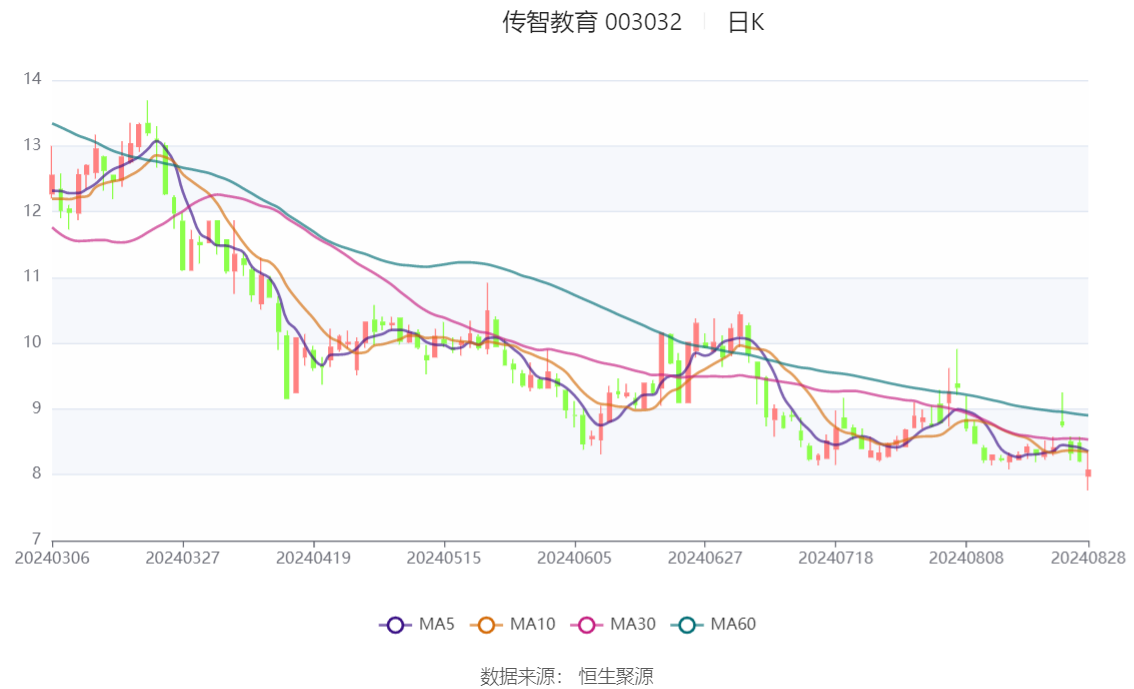1134x689 pixels.
Task: Click the 20240306 date label
Action: tap(52, 558)
